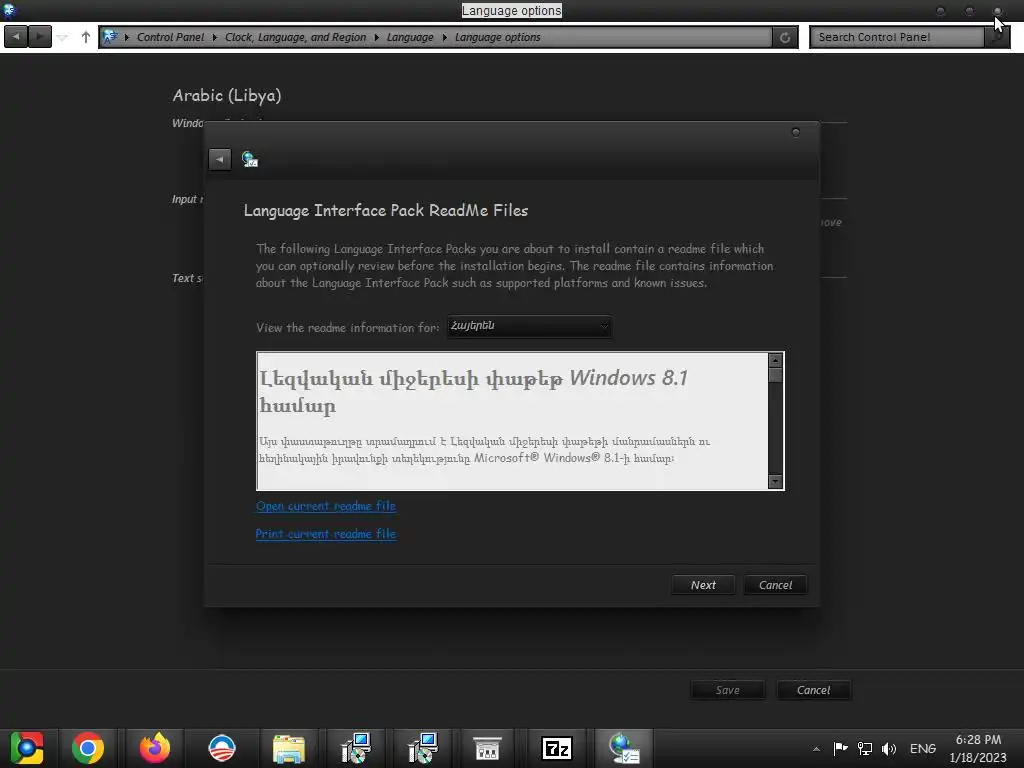Image resolution: width=1024 pixels, height=768 pixels.
Task: Click Language options breadcrumb
Action: pos(498,37)
